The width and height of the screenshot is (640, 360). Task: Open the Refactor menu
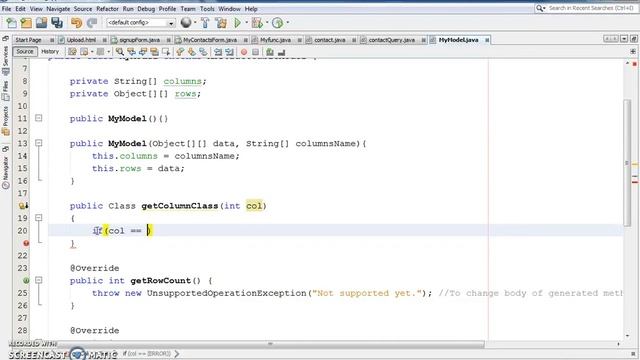tap(107, 9)
